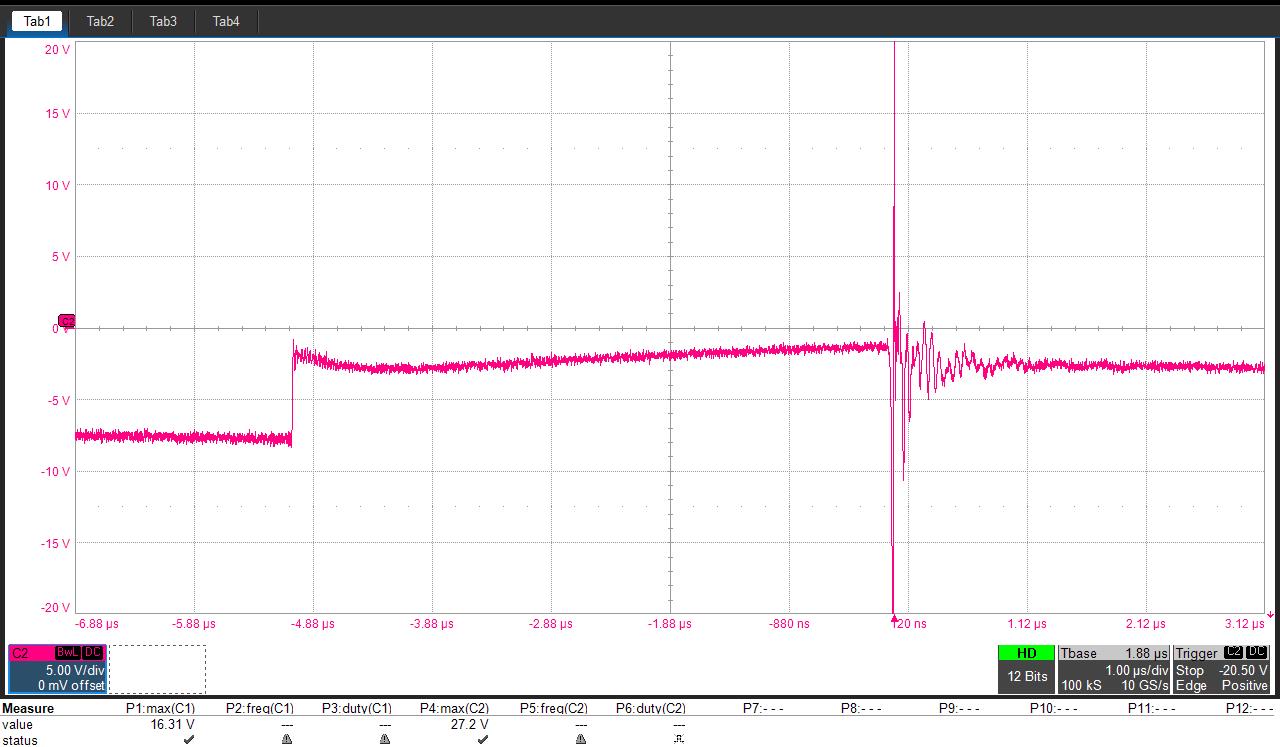The height and width of the screenshot is (747, 1280).
Task: Click the 20 V vertical axis label
Action: tap(57, 49)
